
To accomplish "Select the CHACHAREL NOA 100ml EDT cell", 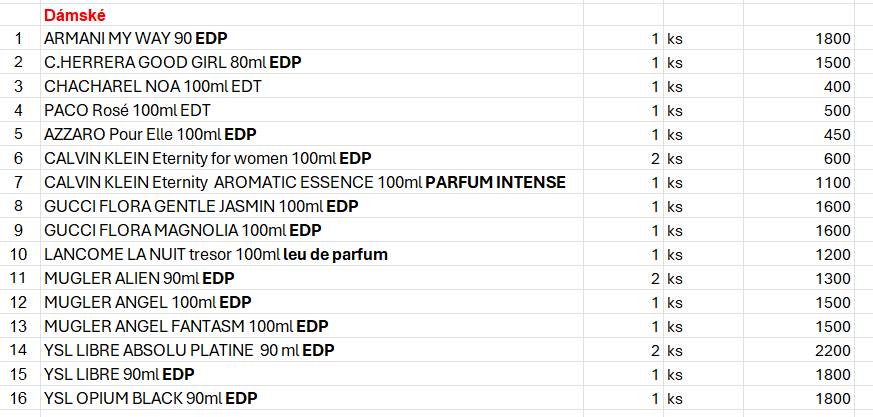I will (312, 86).
